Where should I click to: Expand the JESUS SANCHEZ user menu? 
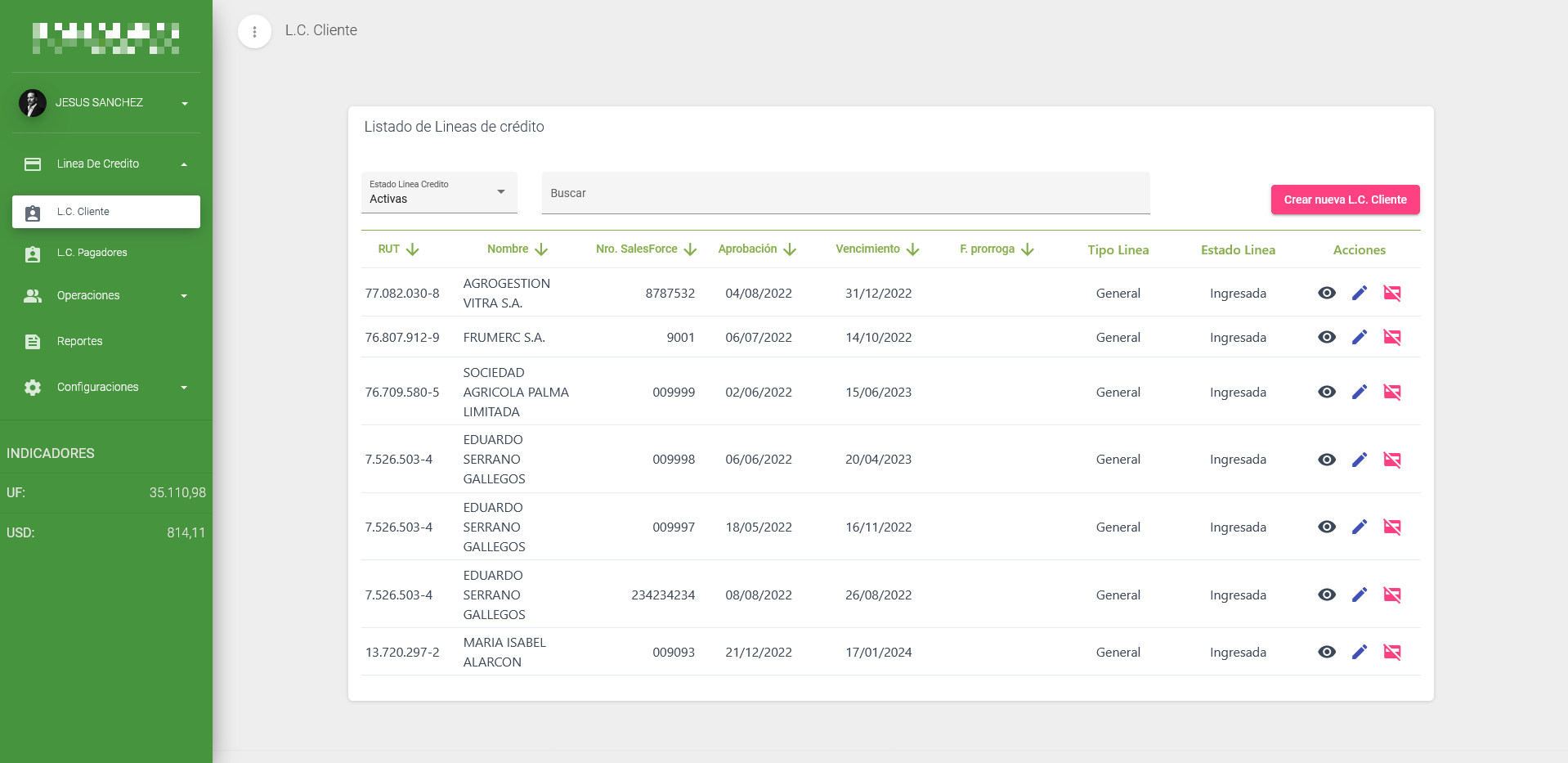point(106,103)
